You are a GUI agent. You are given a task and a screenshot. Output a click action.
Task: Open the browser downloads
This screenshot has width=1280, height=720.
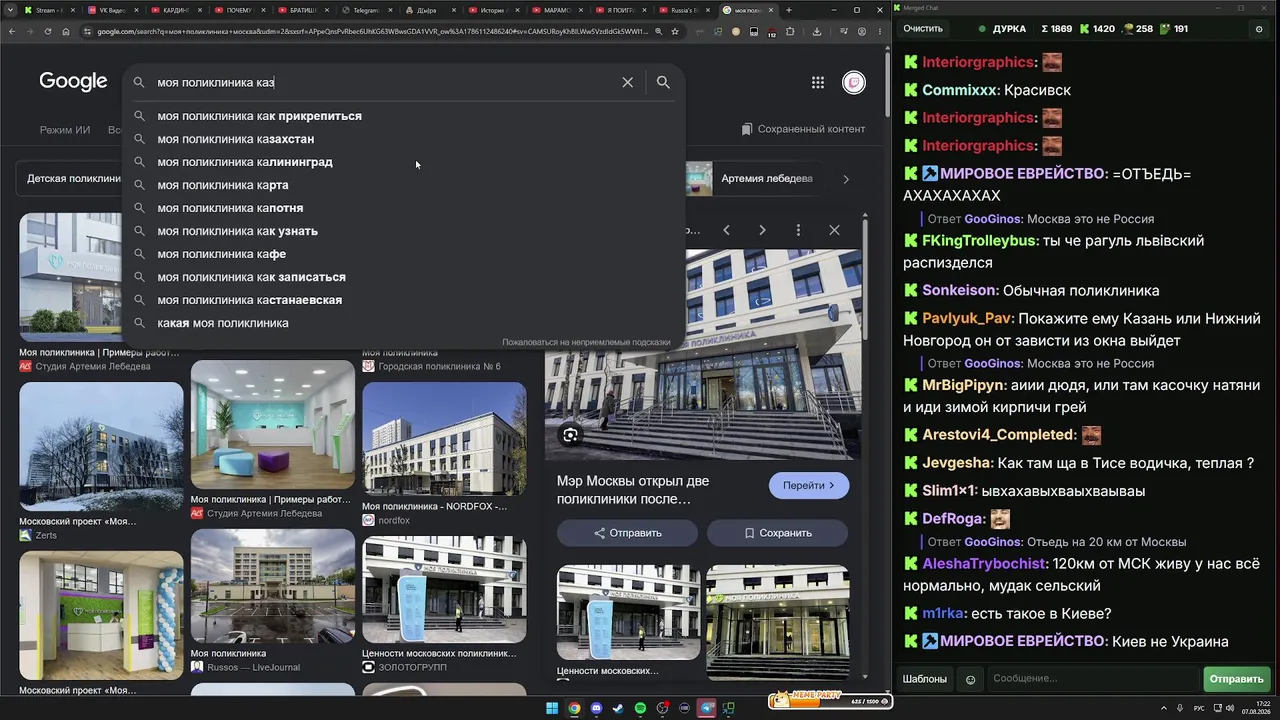point(817,31)
